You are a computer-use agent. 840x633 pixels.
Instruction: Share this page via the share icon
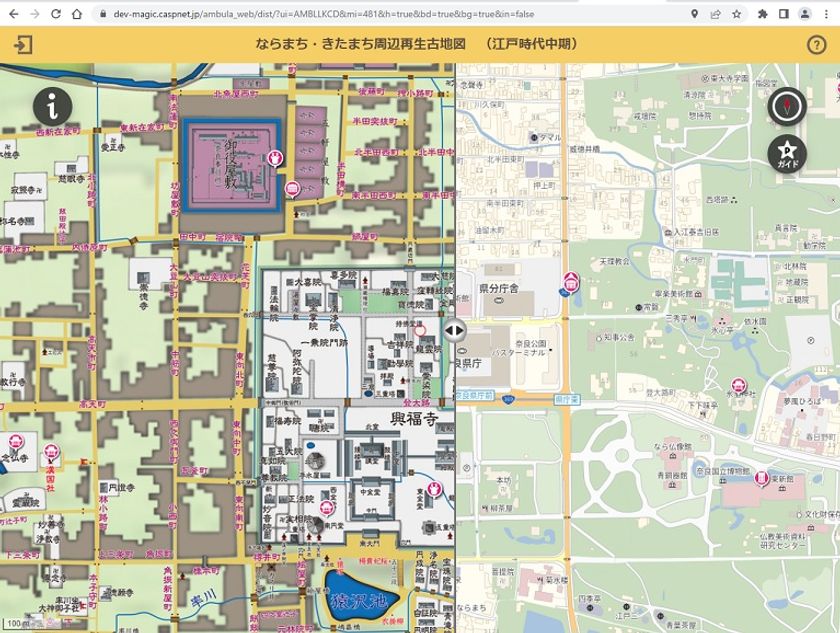pyautogui.click(x=715, y=14)
